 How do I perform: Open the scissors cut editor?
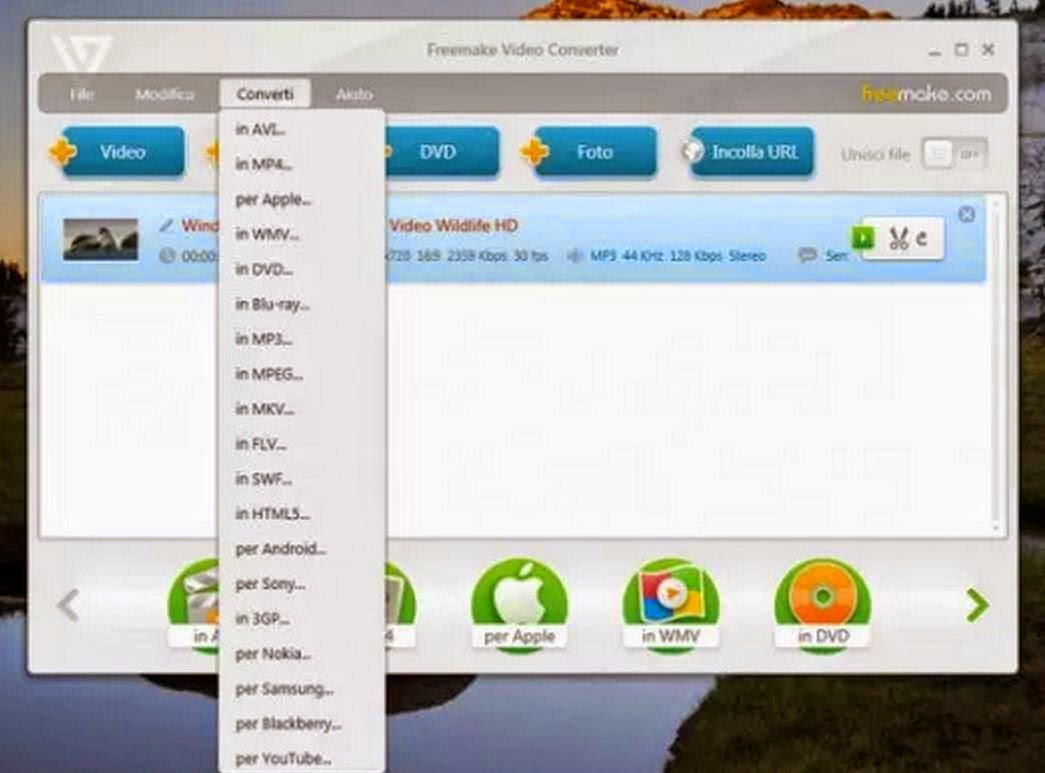898,238
